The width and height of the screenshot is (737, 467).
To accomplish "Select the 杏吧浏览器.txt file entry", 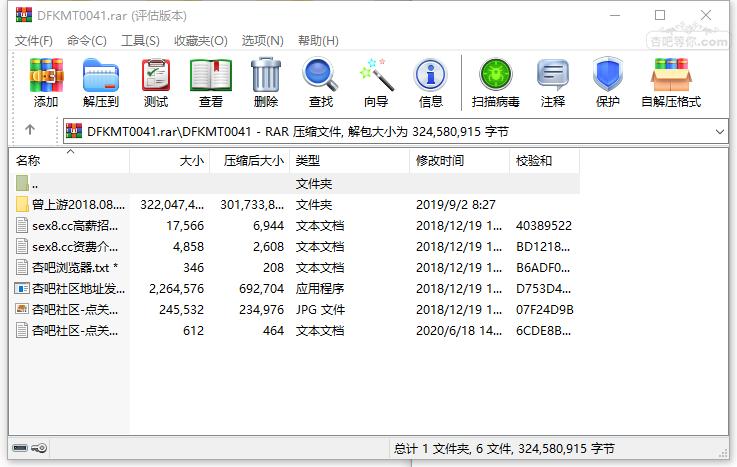I will (294, 268).
